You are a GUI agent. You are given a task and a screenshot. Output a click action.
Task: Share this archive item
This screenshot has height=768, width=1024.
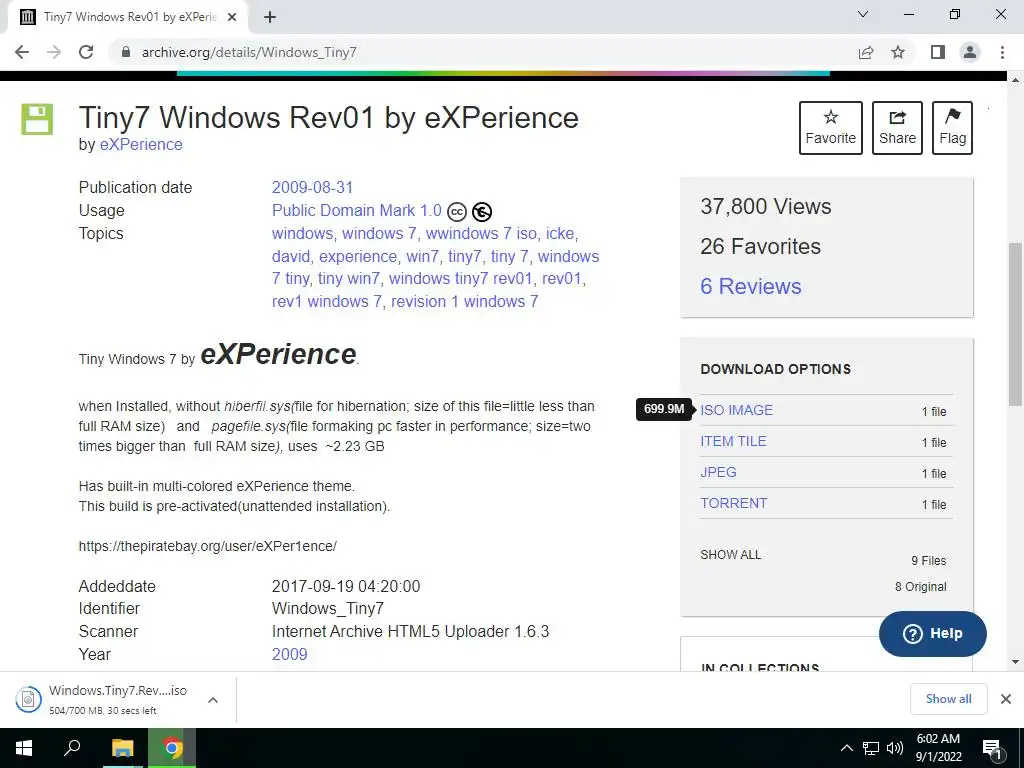click(897, 128)
